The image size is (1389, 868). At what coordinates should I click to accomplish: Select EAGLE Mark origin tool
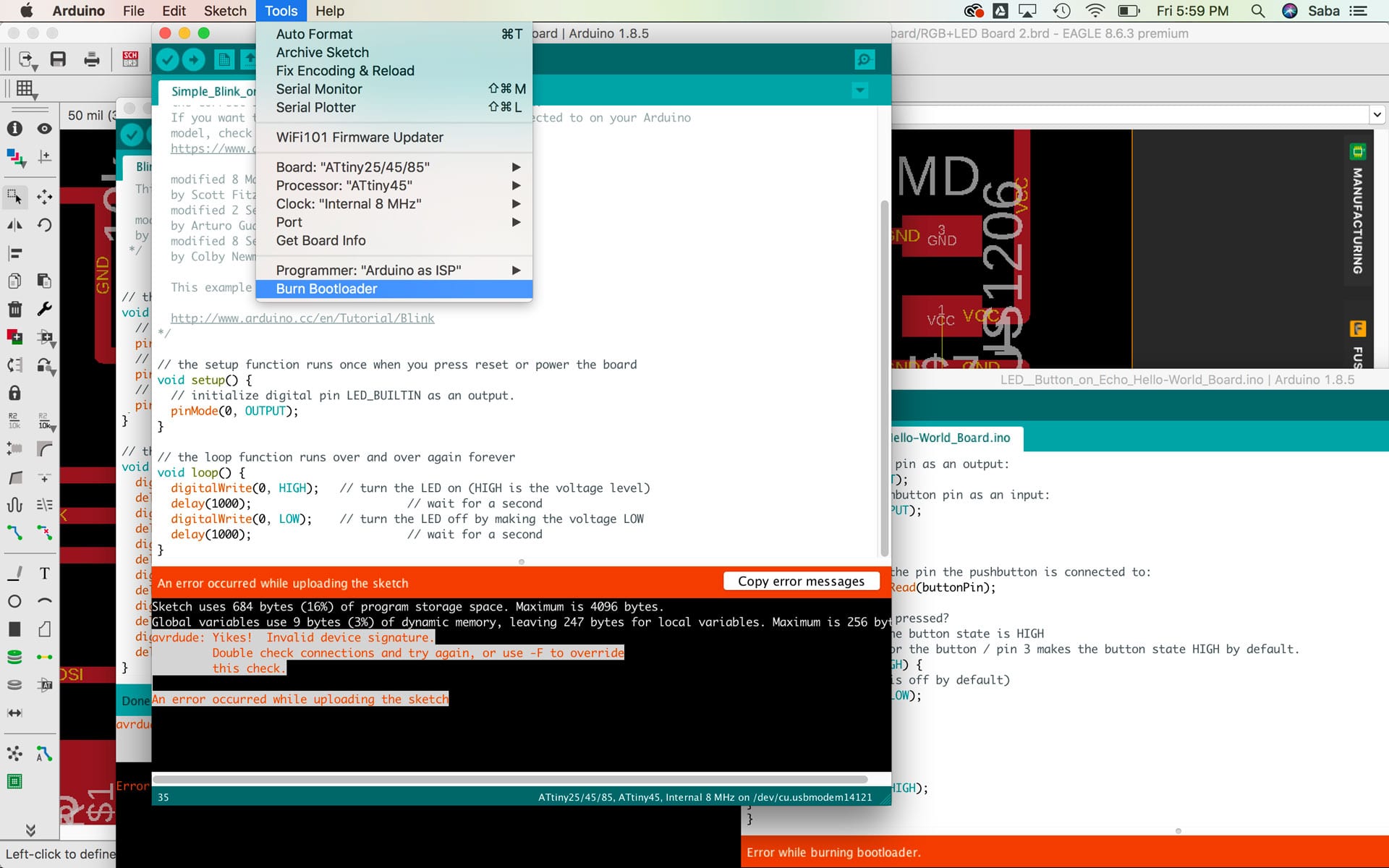[x=45, y=156]
